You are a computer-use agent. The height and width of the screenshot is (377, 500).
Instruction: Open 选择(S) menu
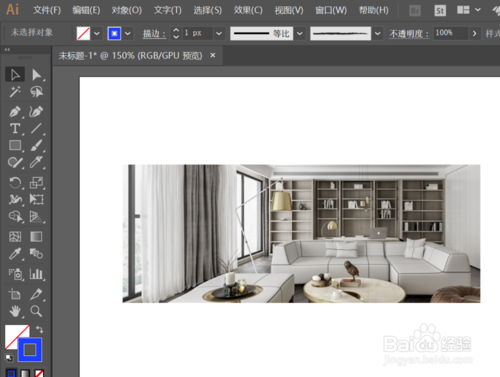pyautogui.click(x=208, y=10)
